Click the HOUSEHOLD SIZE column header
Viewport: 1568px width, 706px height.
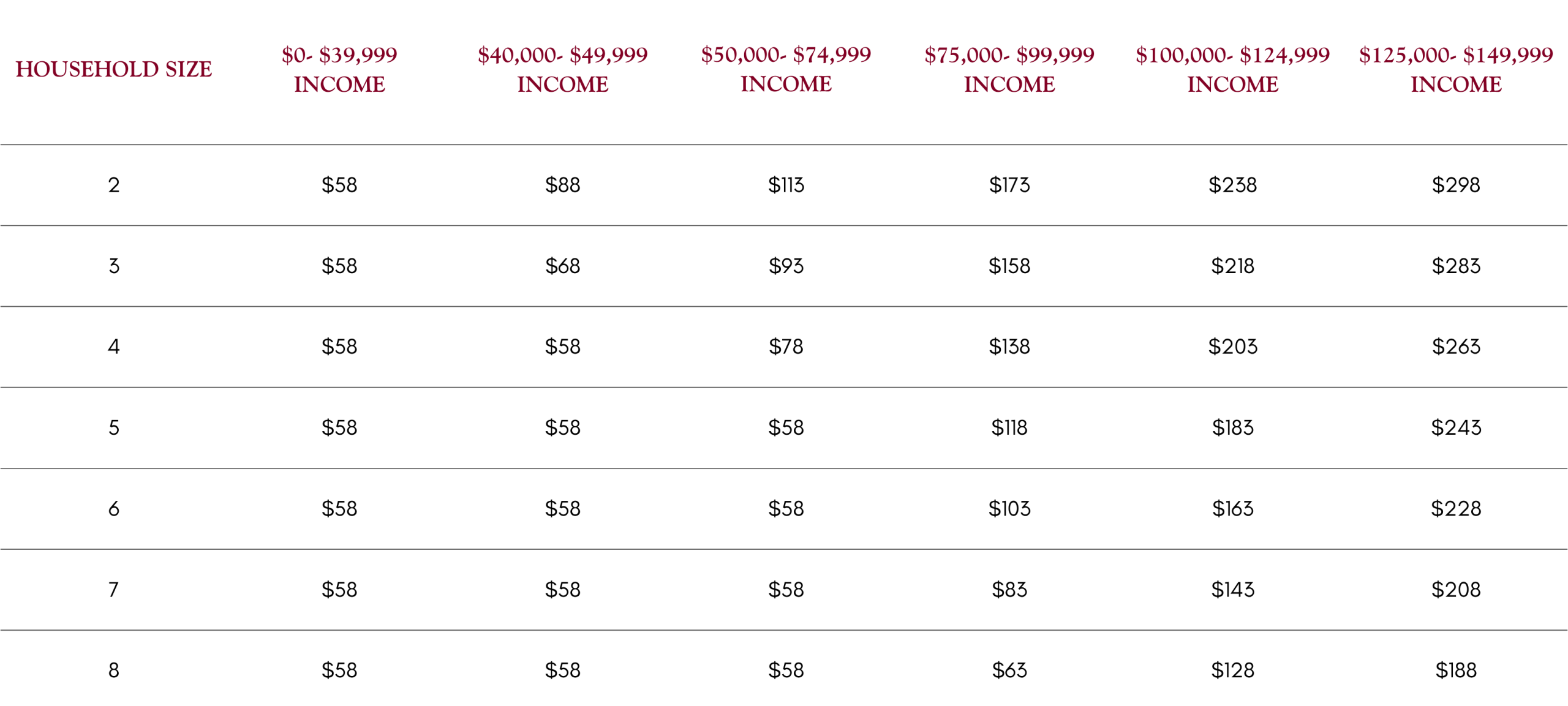click(x=113, y=69)
